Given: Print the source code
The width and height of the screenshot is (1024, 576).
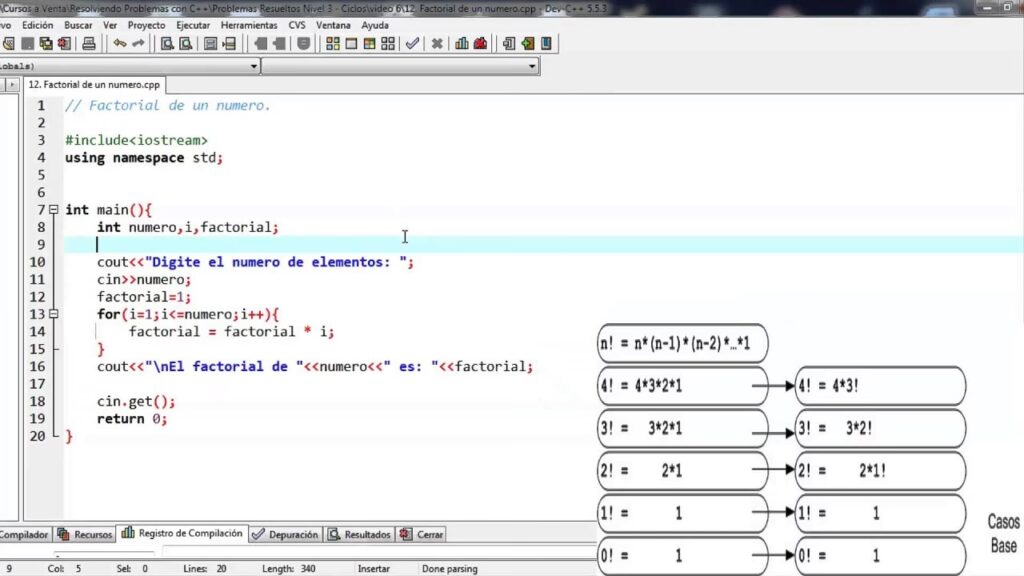Looking at the screenshot, I should coord(89,43).
